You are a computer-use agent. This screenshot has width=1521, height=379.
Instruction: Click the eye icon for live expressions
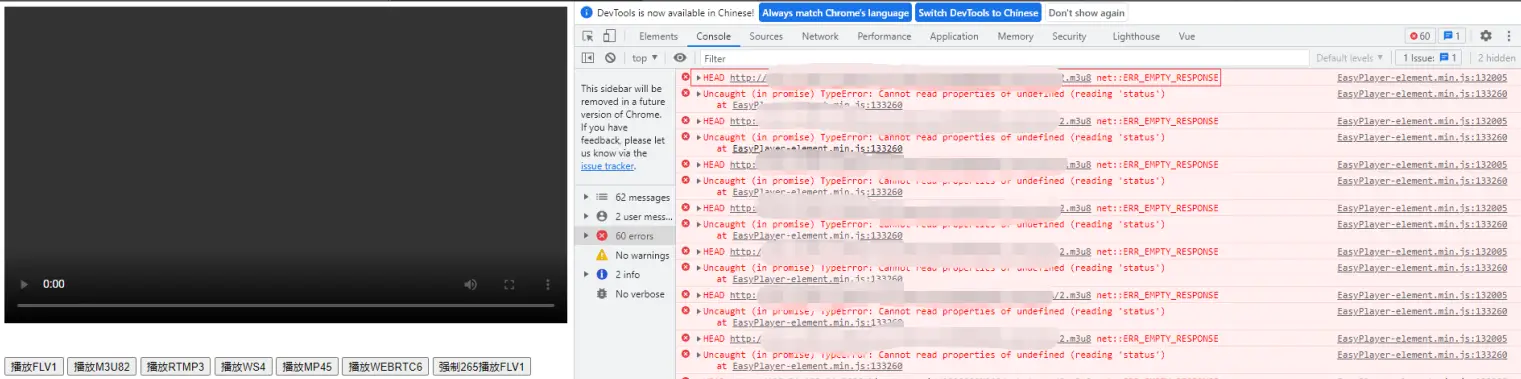pos(680,58)
